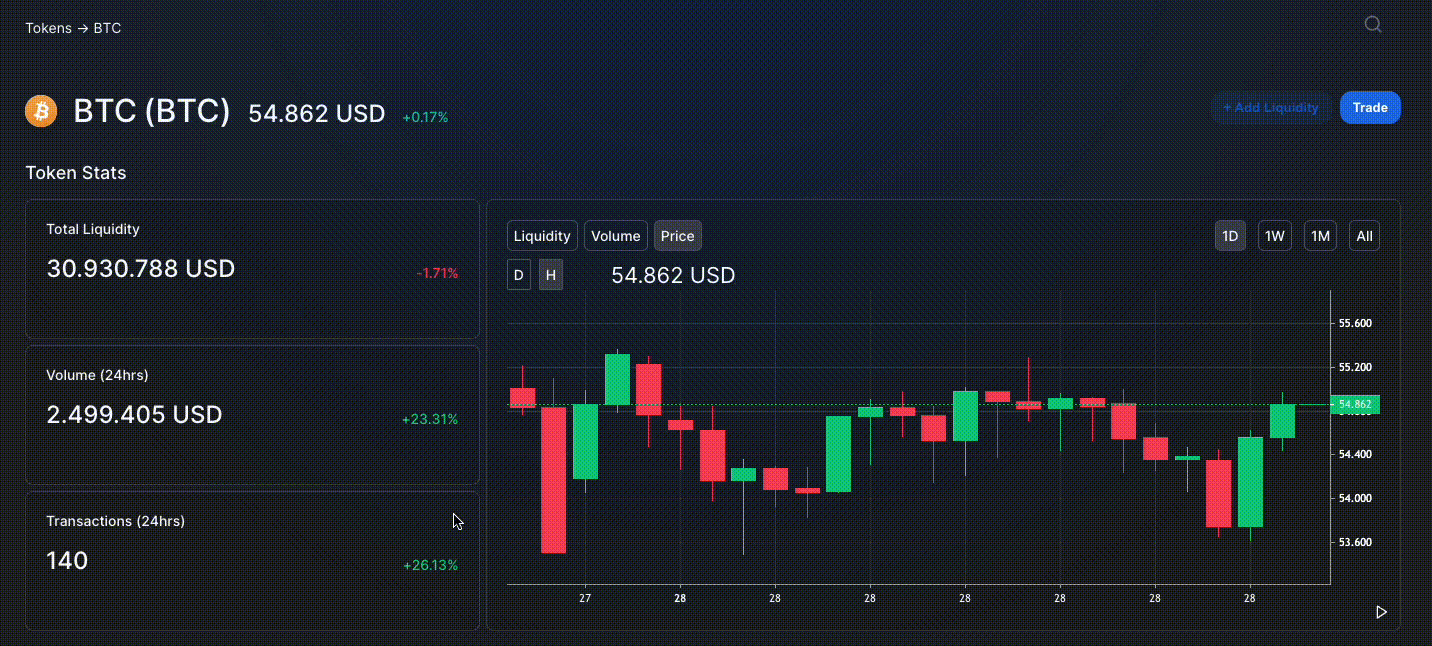1432x646 pixels.
Task: Switch chart to Volume tab
Action: point(616,236)
